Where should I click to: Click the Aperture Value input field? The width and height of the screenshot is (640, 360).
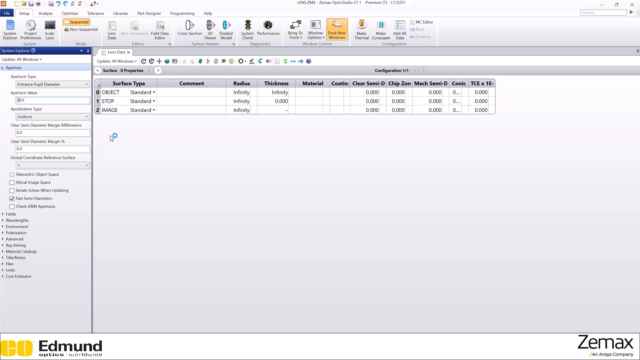[x=52, y=100]
